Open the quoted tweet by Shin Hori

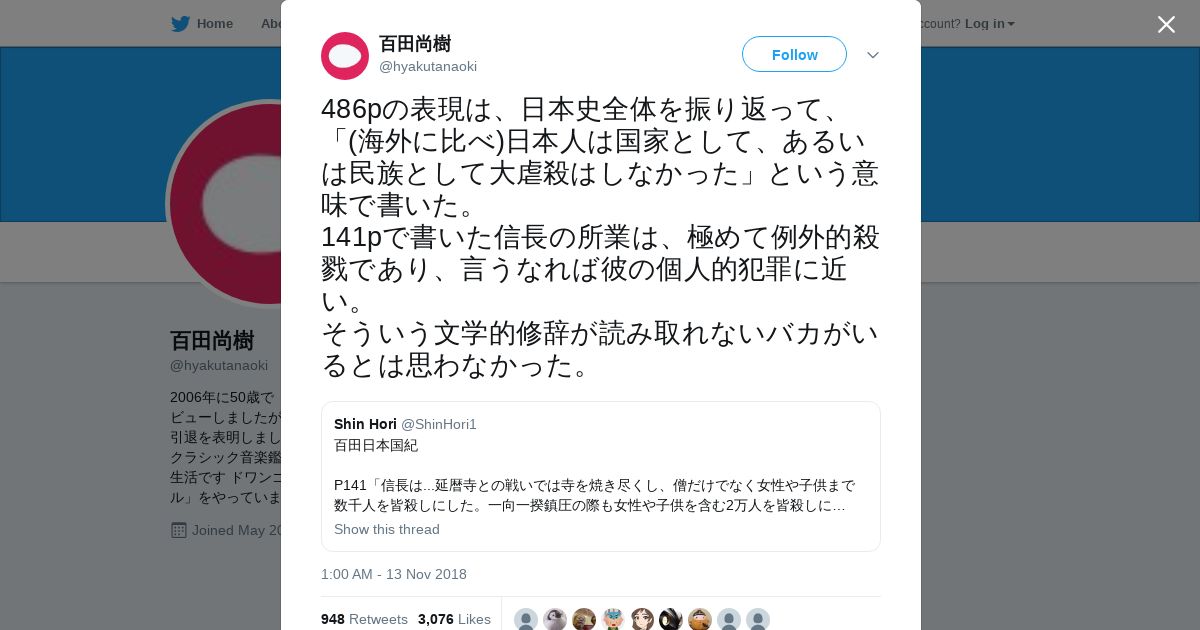pyautogui.click(x=600, y=476)
